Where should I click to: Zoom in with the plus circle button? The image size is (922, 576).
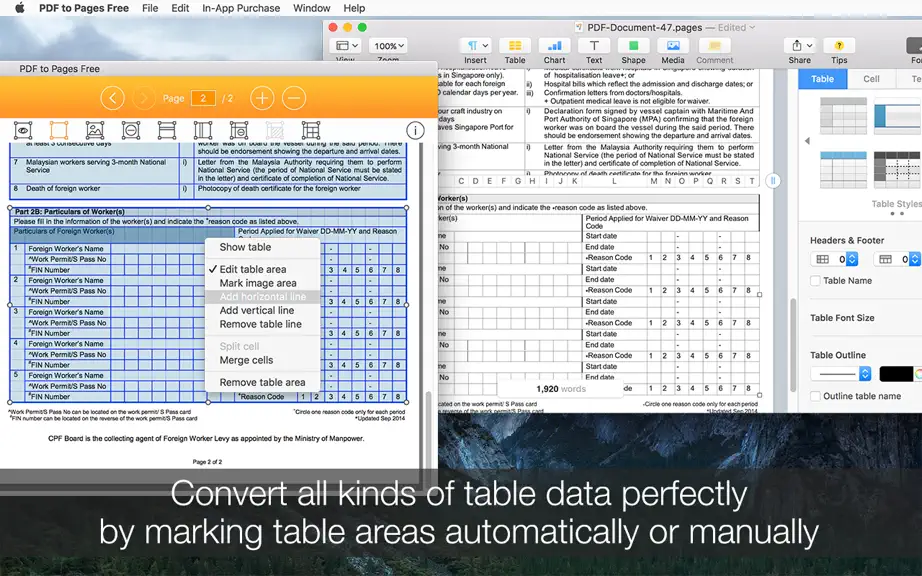coord(262,98)
